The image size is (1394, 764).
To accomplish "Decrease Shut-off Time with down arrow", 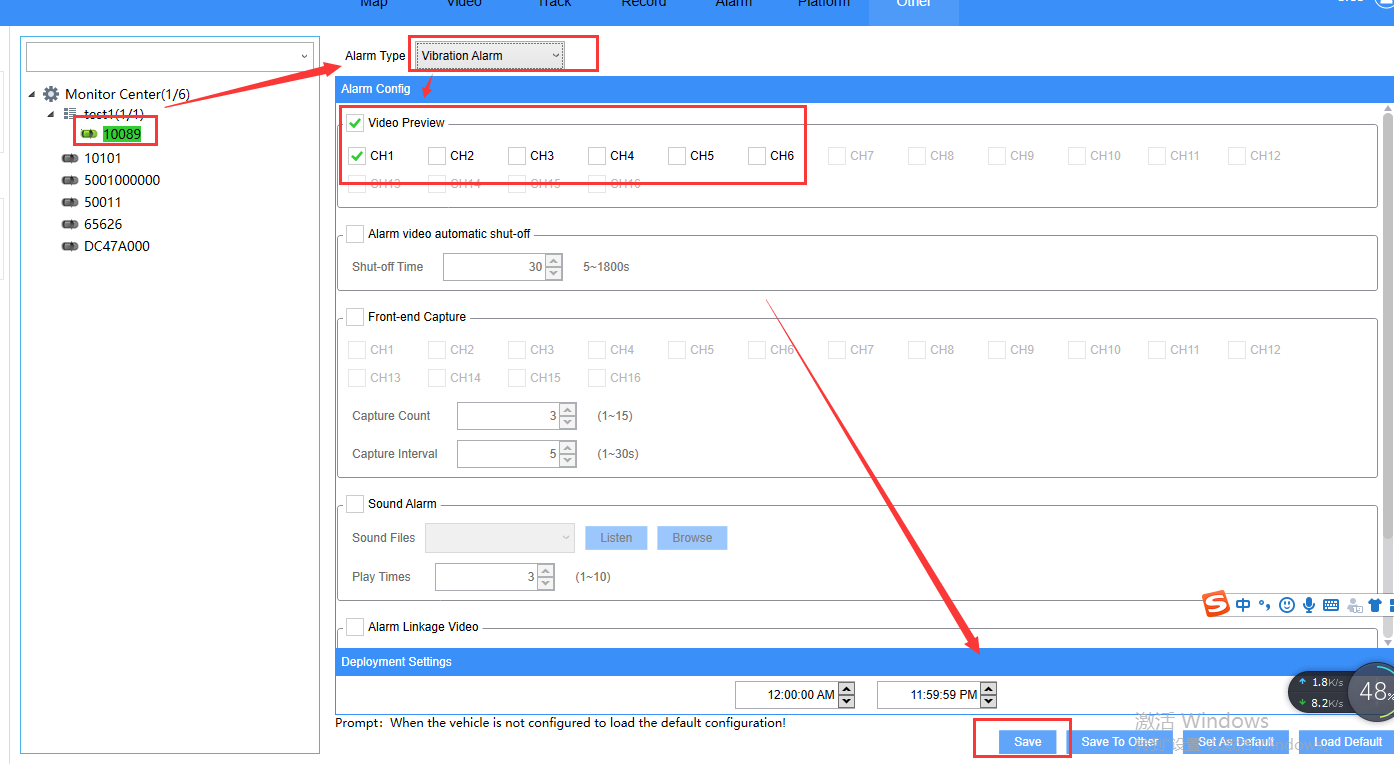I will [553, 273].
